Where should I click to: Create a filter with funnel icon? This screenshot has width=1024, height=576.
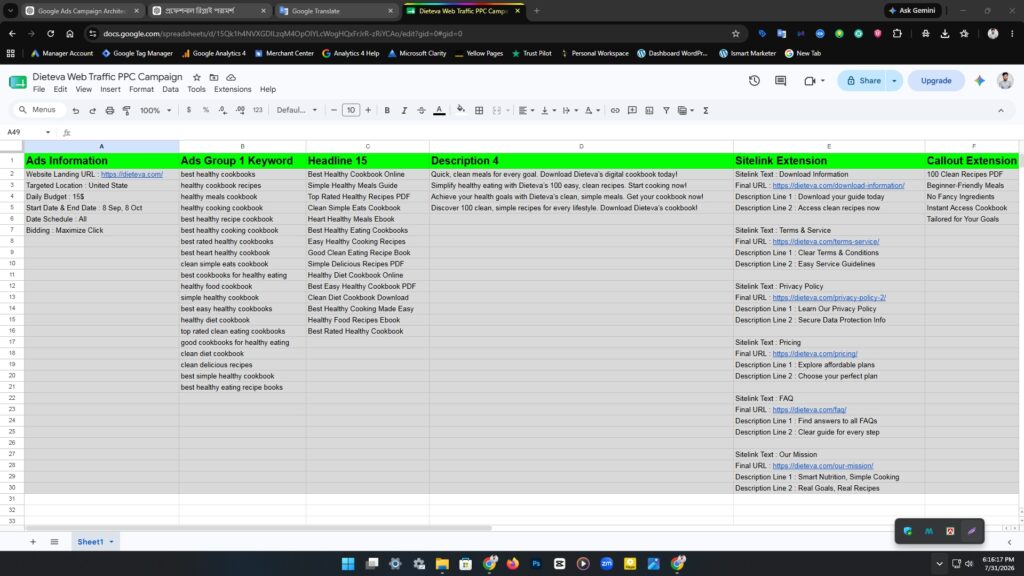click(x=666, y=110)
